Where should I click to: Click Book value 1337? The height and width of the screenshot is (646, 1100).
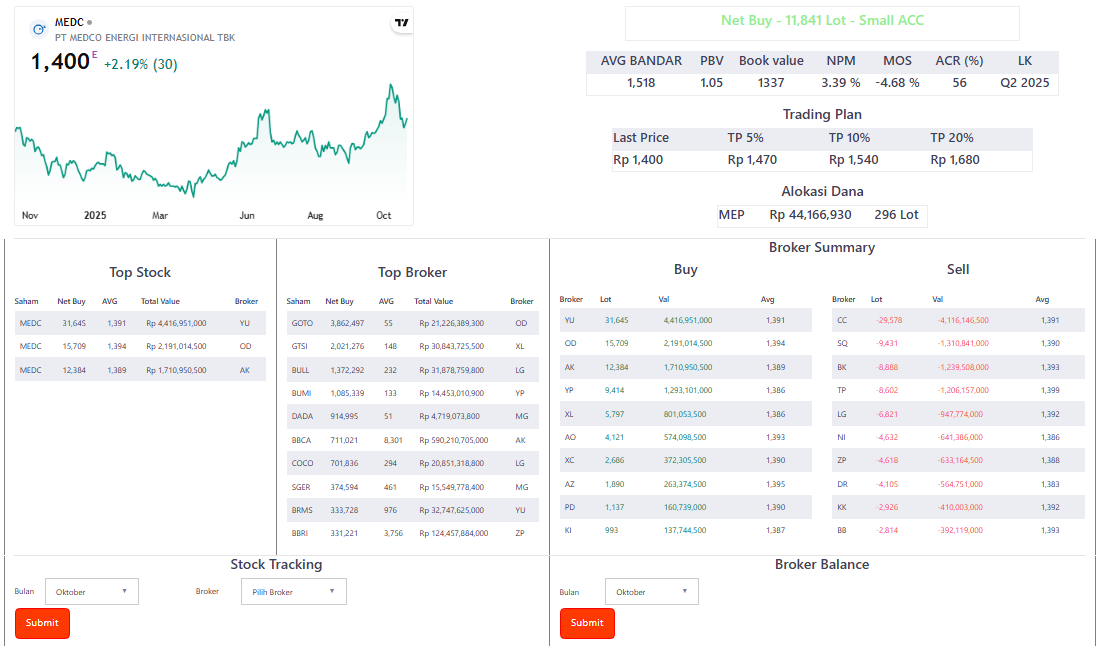coord(770,83)
